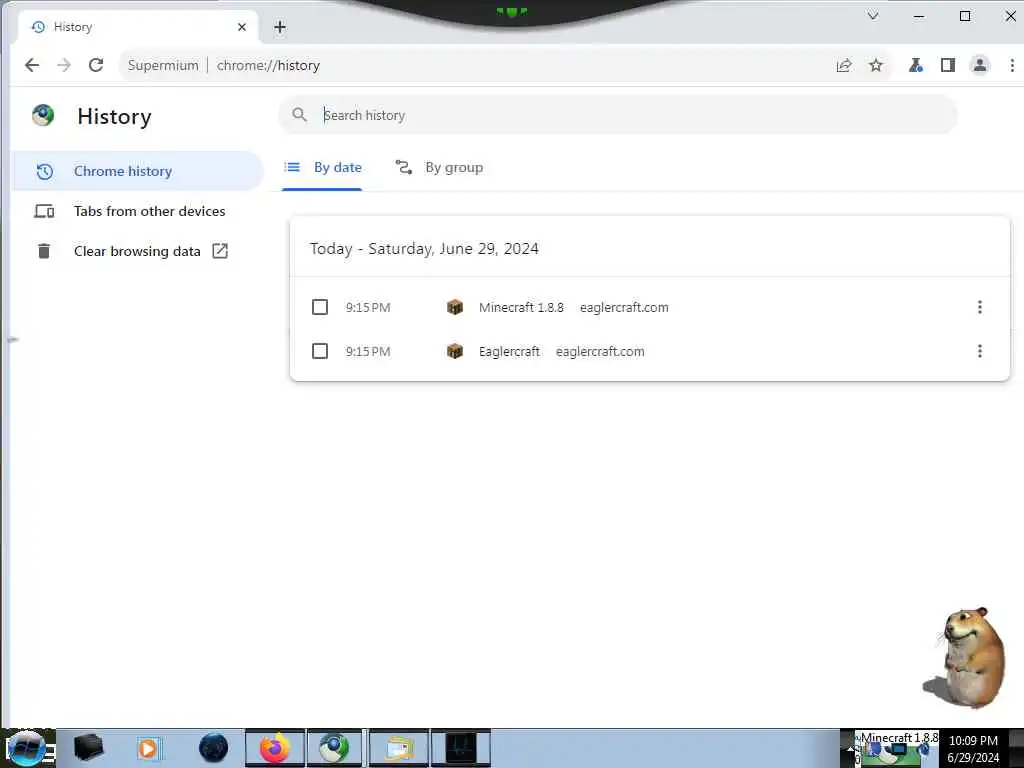Click the magnifier icon in search history
Screen dimensions: 1024x768
[x=299, y=115]
